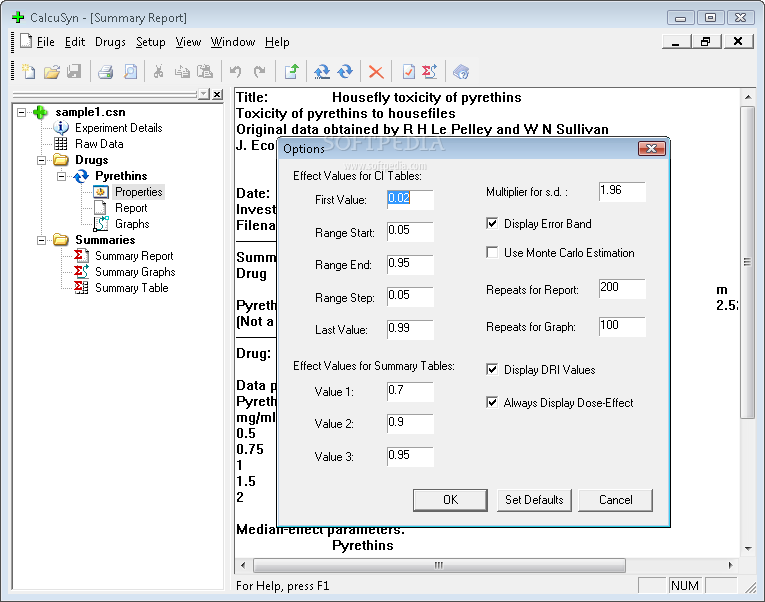The height and width of the screenshot is (602, 765).
Task: Click the red X Delete icon
Action: pyautogui.click(x=376, y=72)
